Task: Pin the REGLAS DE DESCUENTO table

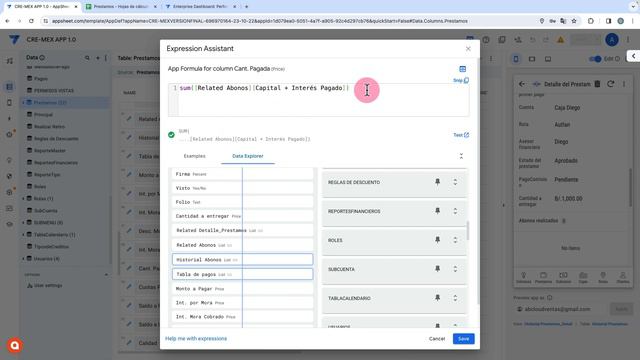Action: [438, 182]
